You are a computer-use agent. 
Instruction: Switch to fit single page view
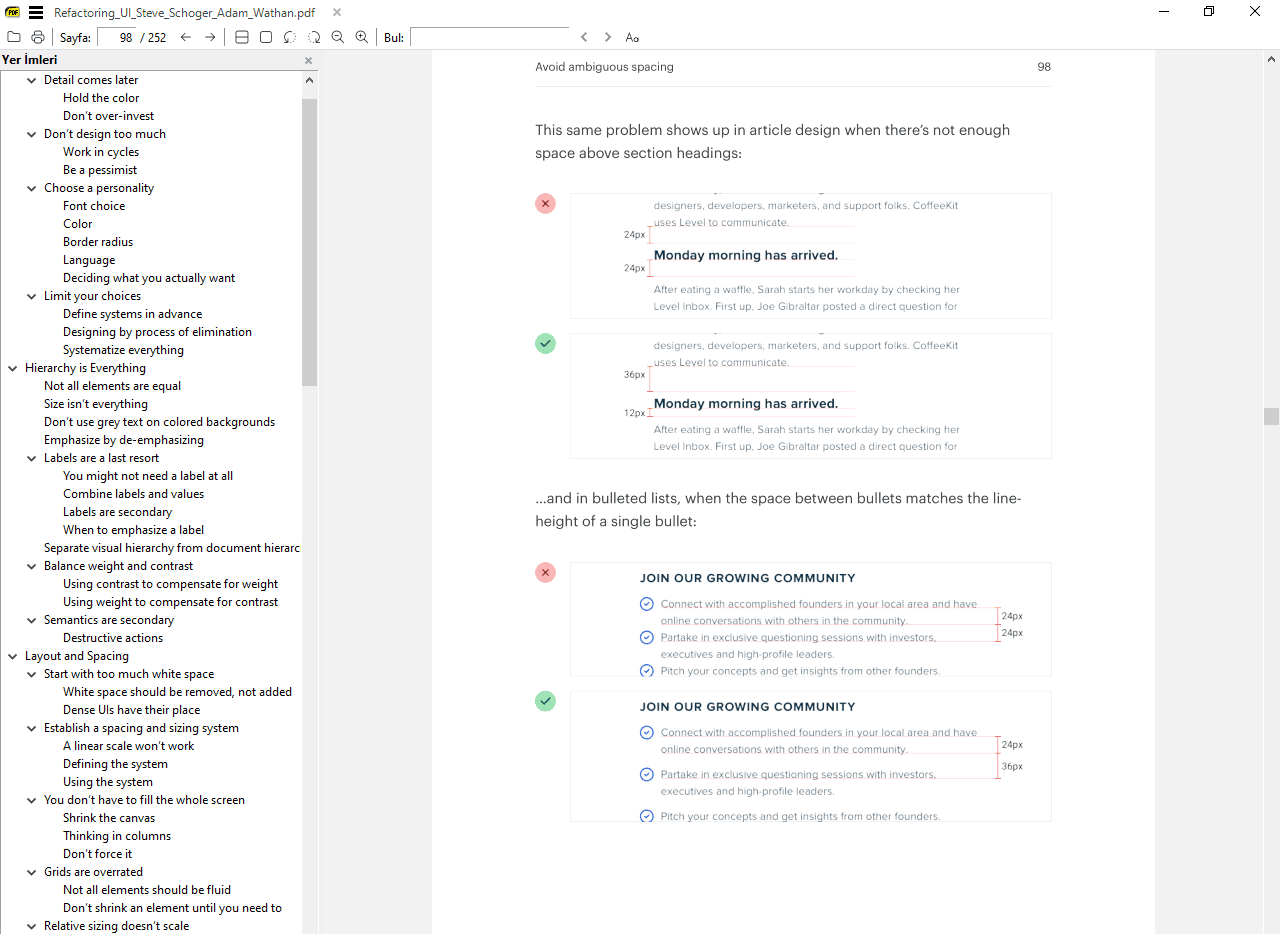[x=266, y=37]
